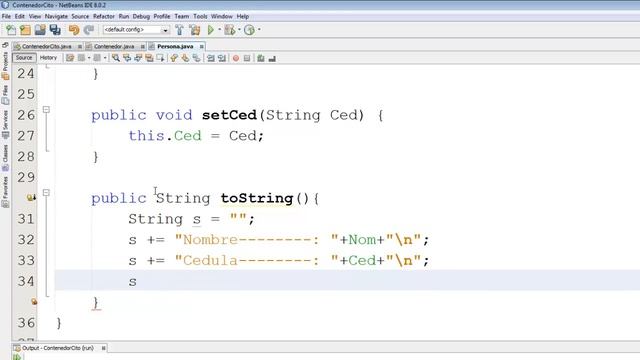Open the Tools menu
Viewport: 640px width, 360px height.
(200, 16)
